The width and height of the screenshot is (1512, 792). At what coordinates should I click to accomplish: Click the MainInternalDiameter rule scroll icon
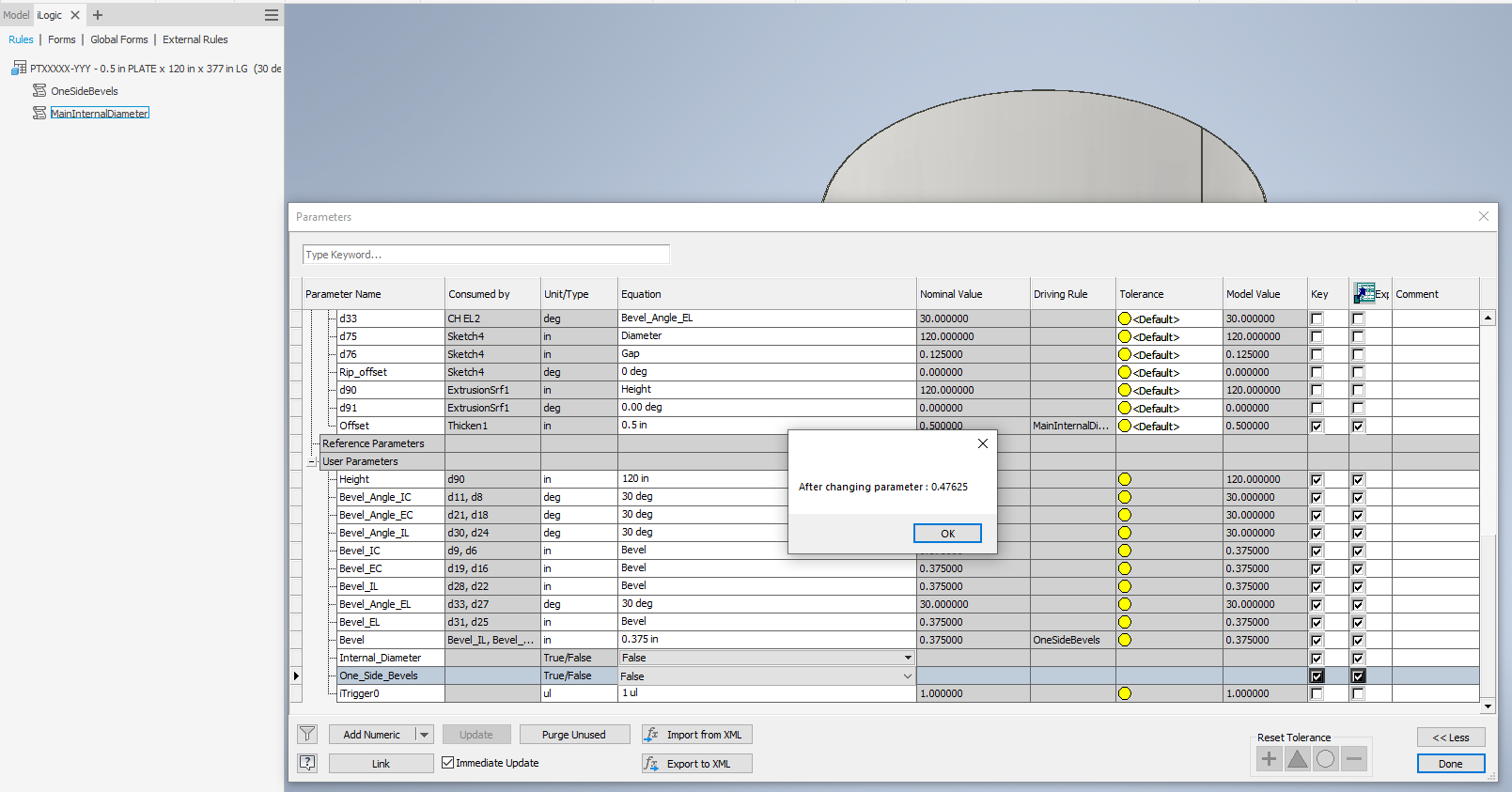39,113
